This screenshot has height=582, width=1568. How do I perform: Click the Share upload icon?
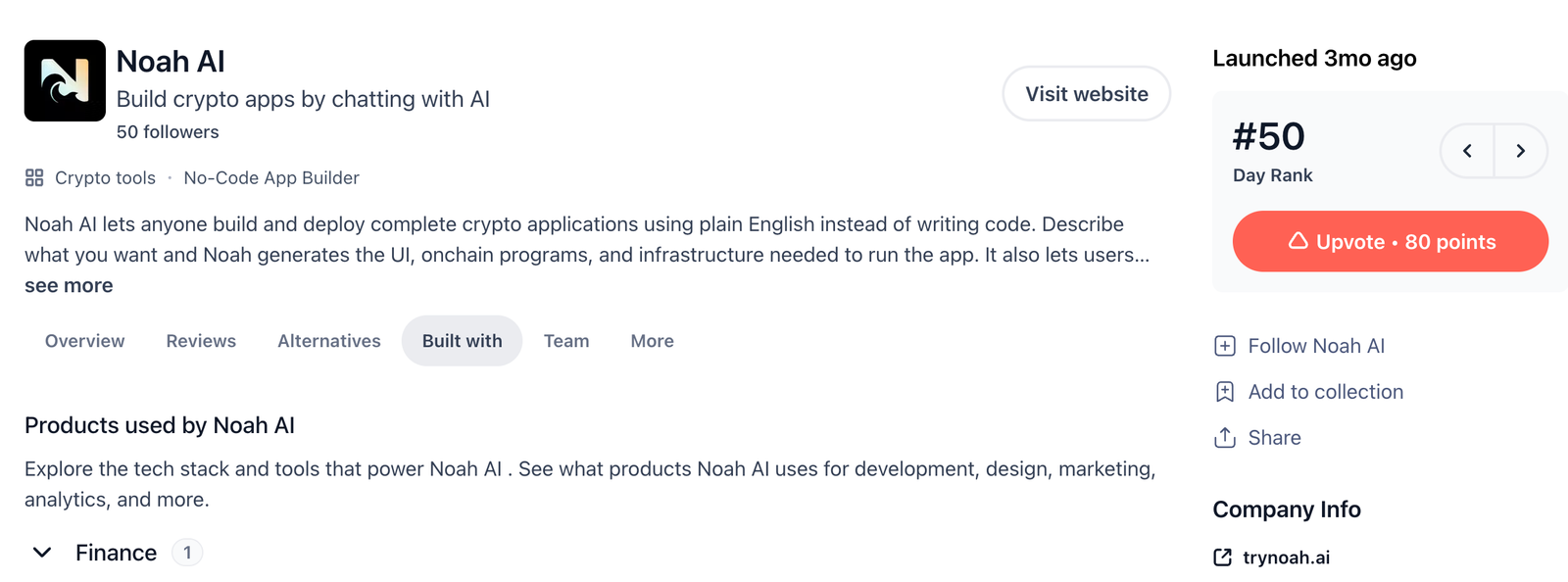pos(1225,438)
